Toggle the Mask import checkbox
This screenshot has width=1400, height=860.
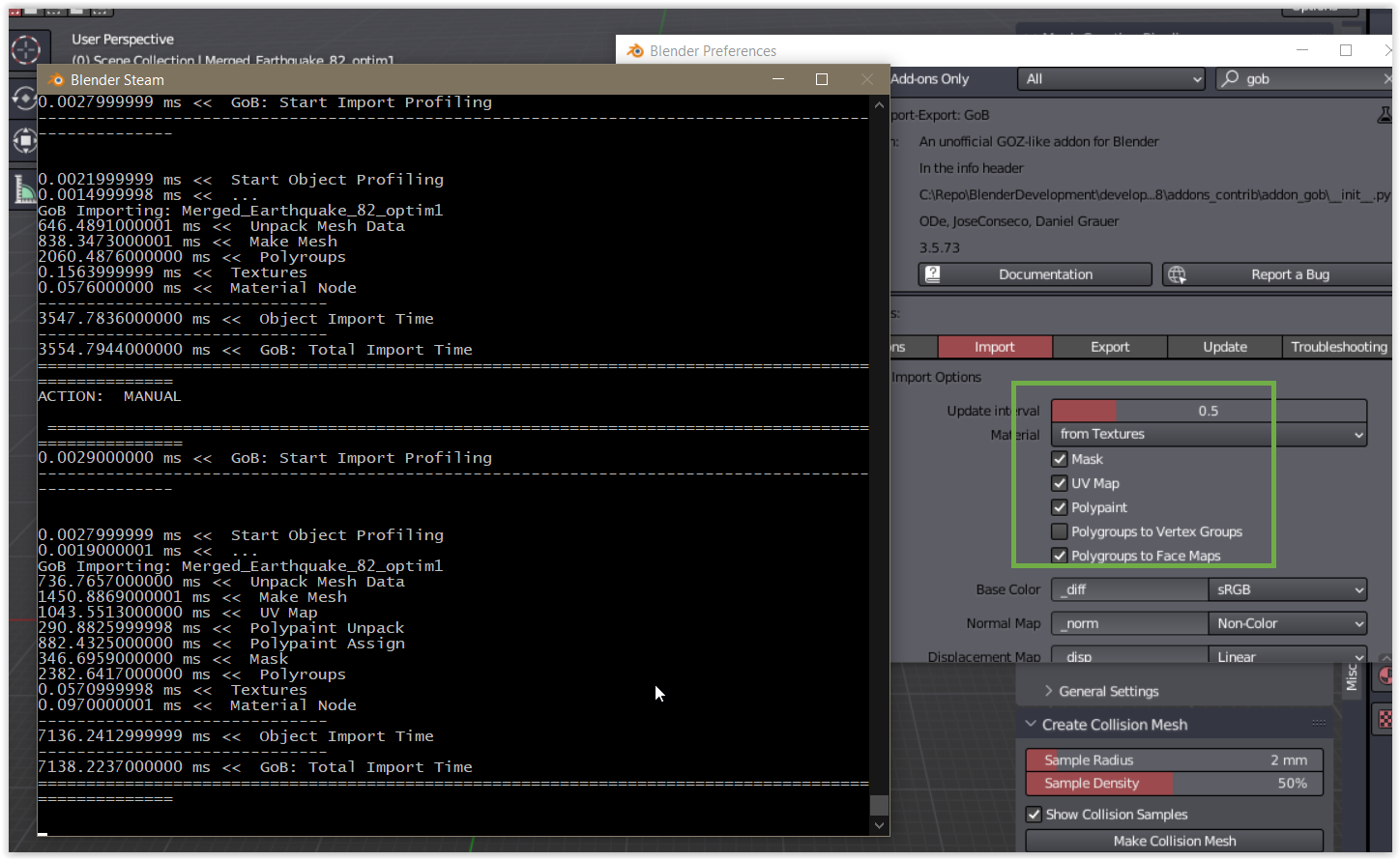1060,459
